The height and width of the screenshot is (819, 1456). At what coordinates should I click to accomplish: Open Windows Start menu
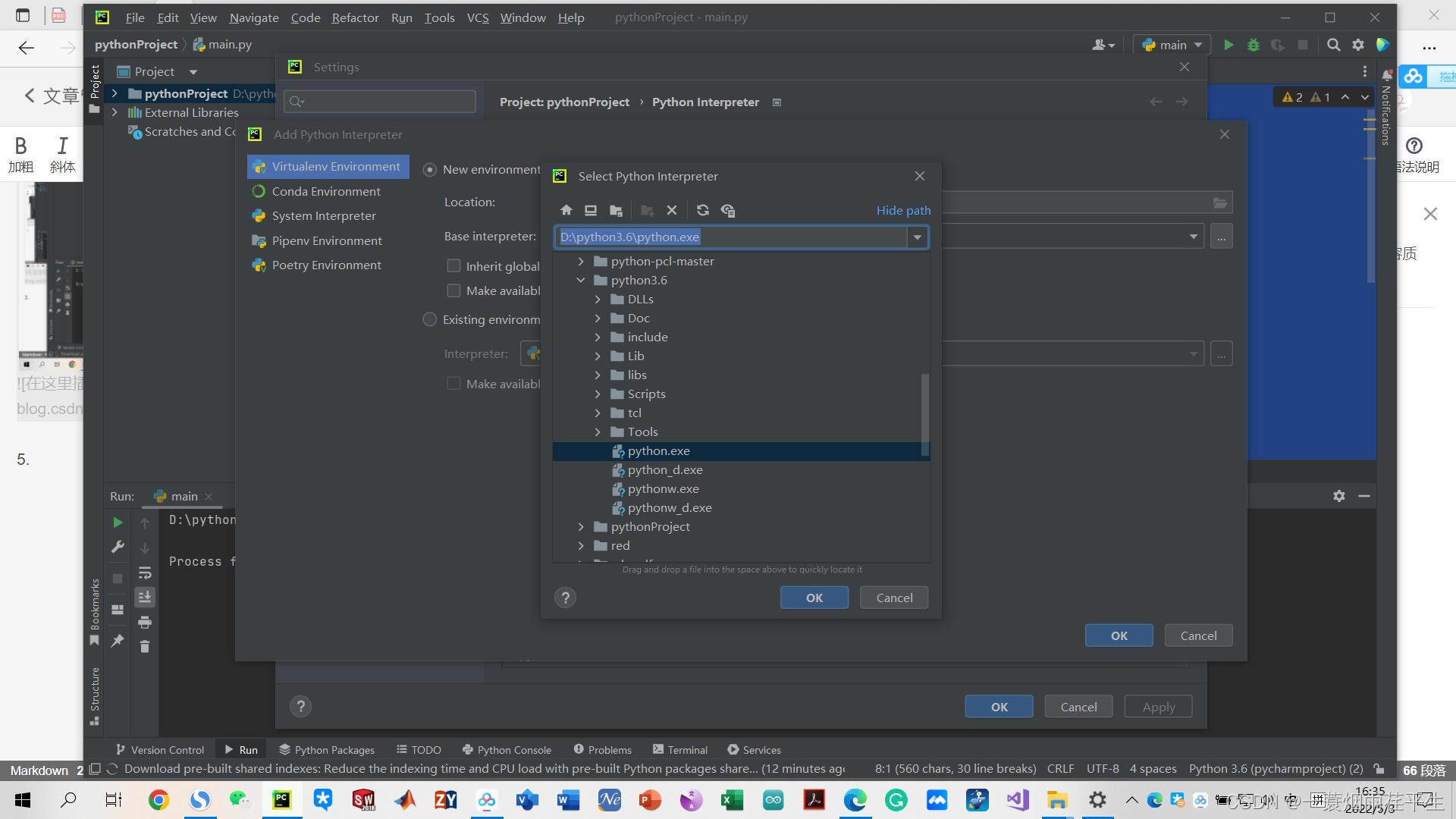pos(23,799)
